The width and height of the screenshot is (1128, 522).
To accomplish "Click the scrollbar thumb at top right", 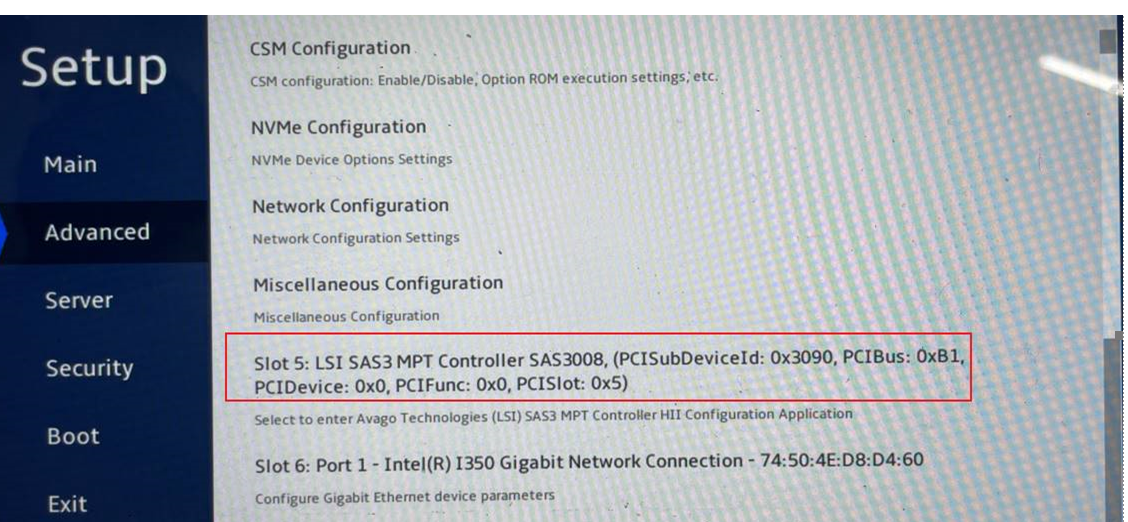I will (1108, 41).
